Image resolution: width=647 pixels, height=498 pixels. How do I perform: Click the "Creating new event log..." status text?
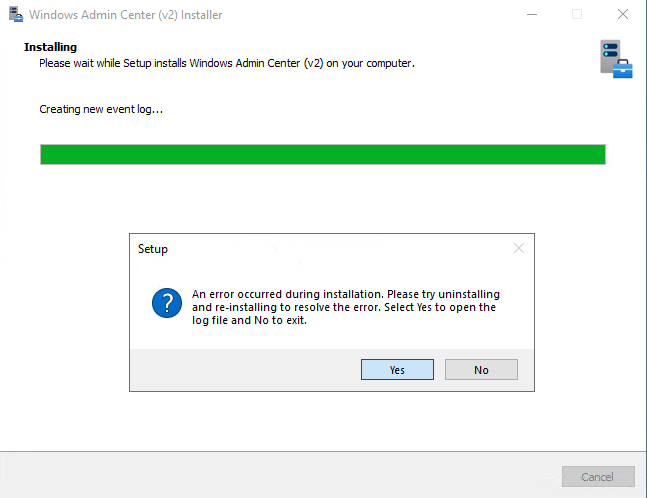(100, 108)
